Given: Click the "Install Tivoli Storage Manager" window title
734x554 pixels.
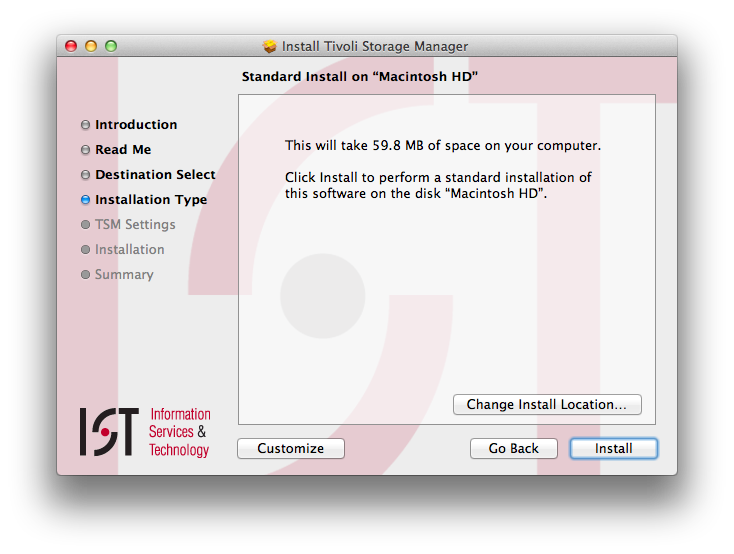Looking at the screenshot, I should point(374,46).
